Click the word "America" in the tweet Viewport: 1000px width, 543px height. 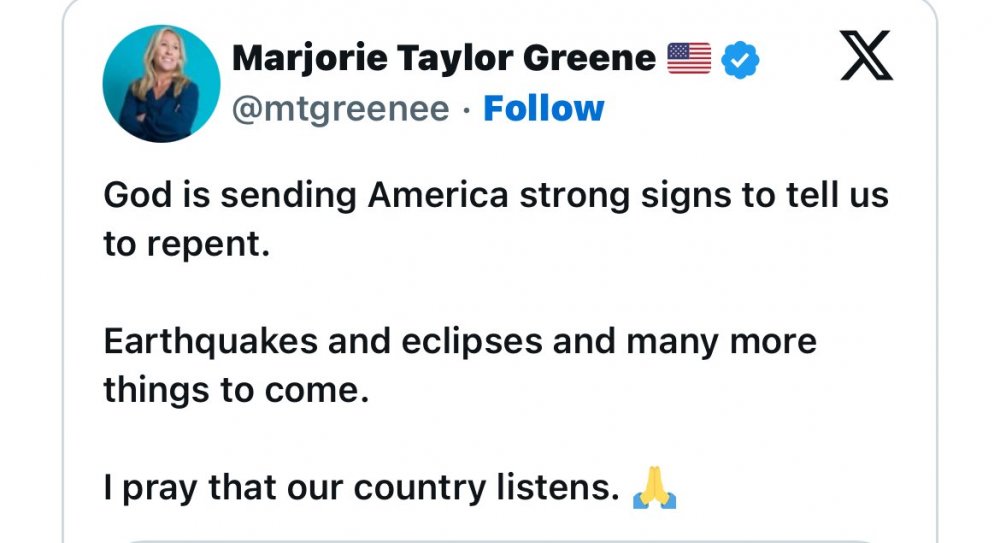tap(437, 195)
